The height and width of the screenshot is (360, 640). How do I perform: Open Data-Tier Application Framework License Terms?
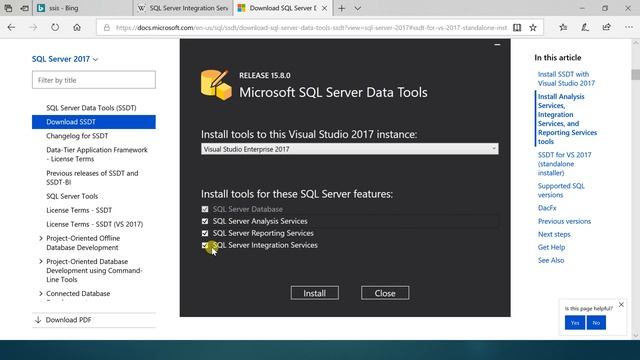pyautogui.click(x=97, y=154)
